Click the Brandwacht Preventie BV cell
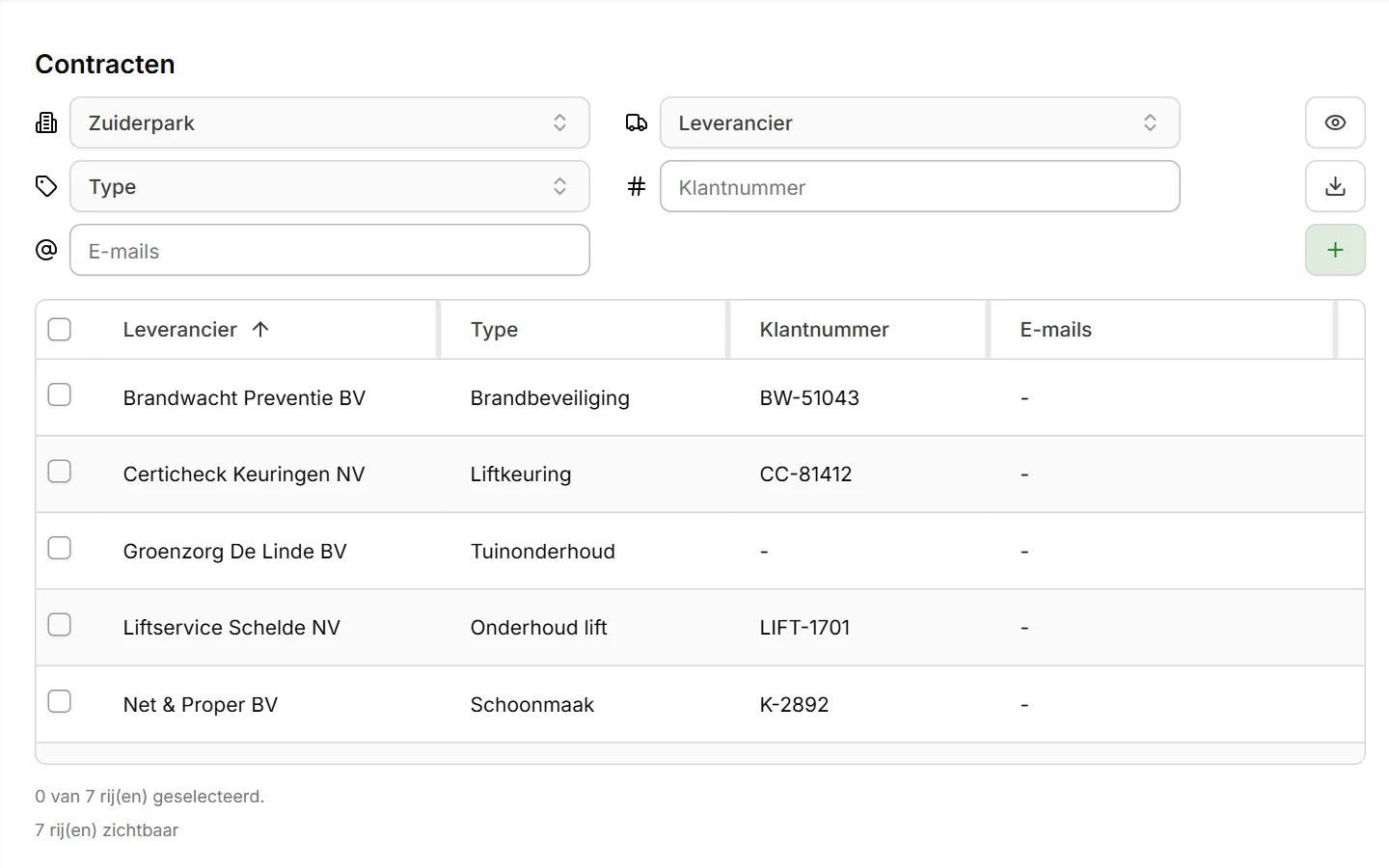Screen dimensions: 1389x868 click(x=244, y=397)
